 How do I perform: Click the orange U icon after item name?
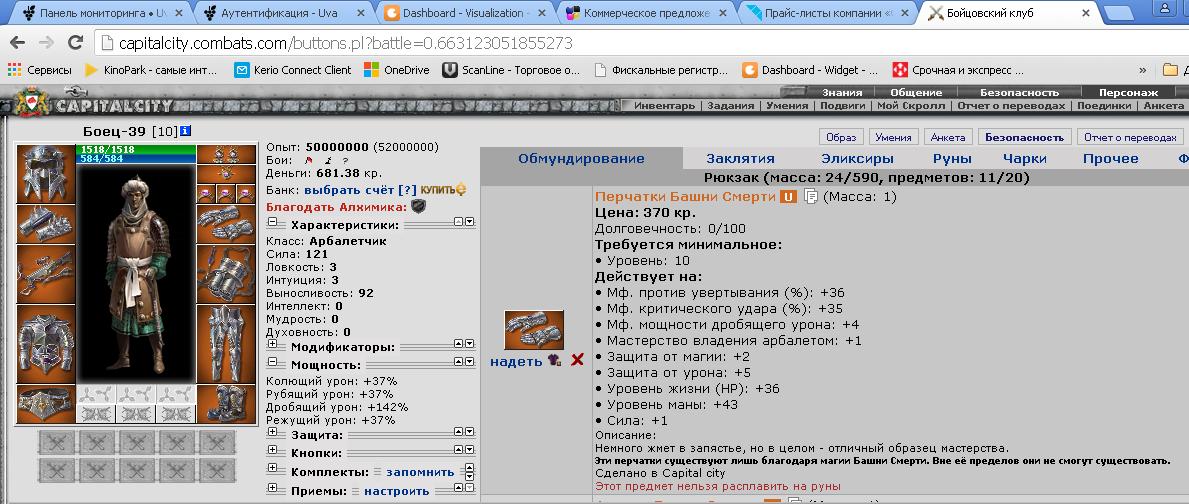(x=788, y=197)
